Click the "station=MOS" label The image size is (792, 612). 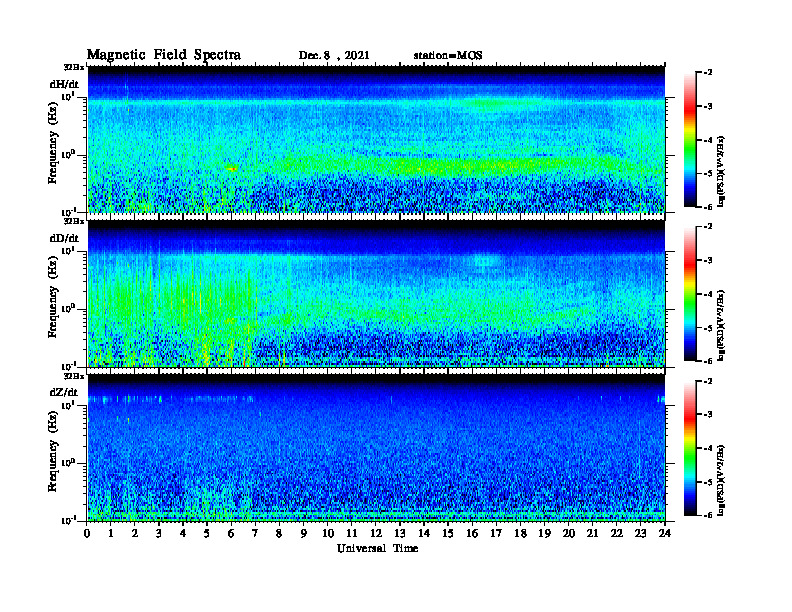pos(448,56)
